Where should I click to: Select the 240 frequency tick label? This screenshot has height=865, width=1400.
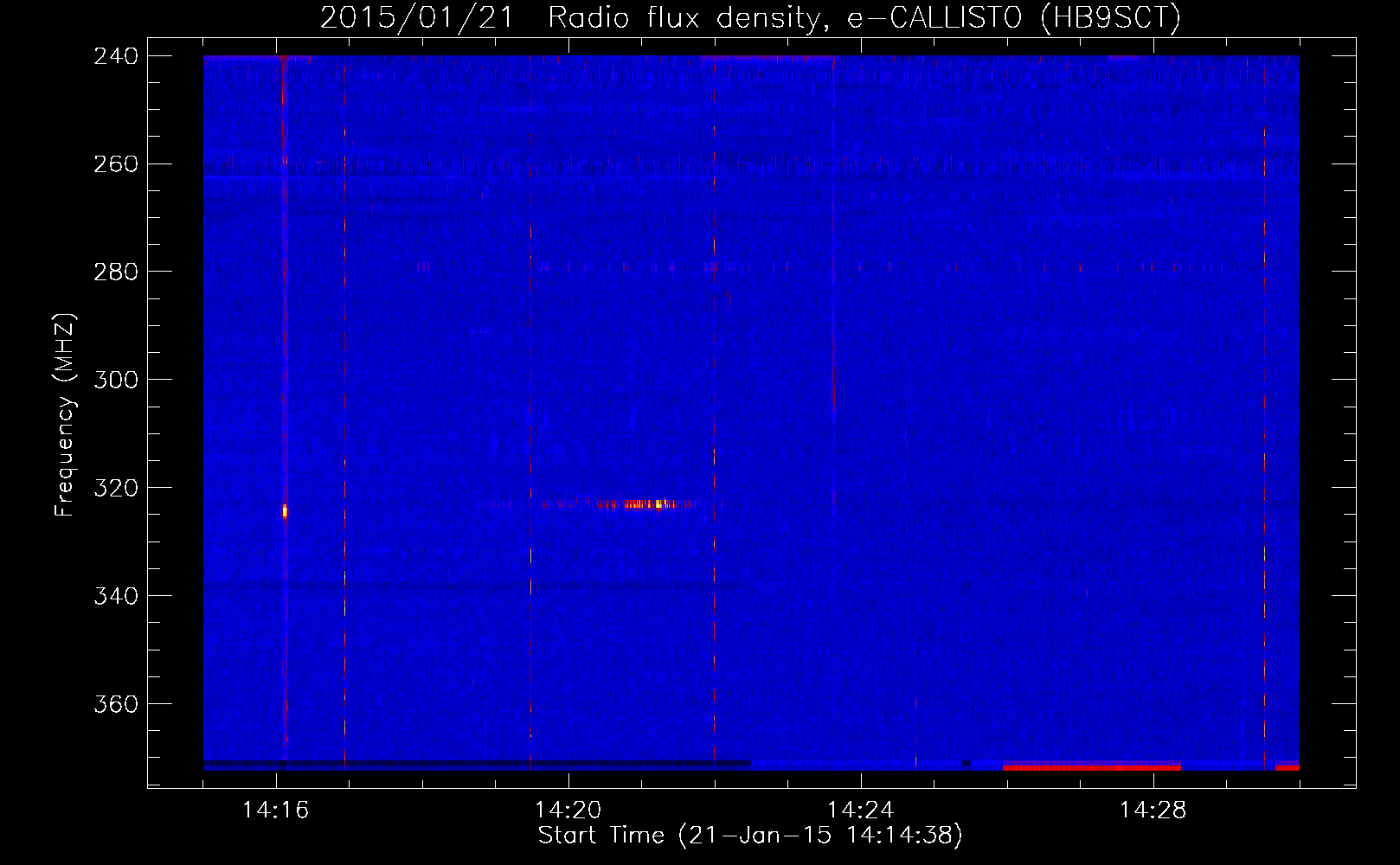(116, 56)
